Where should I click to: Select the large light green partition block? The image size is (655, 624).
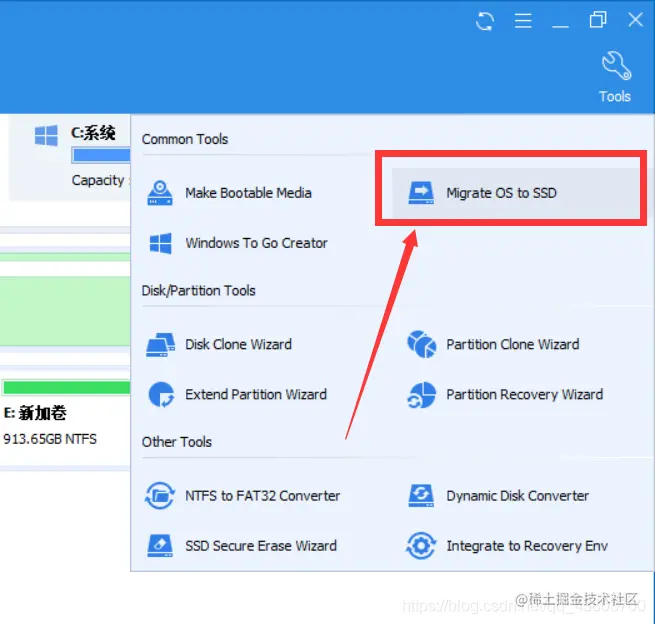(65, 311)
